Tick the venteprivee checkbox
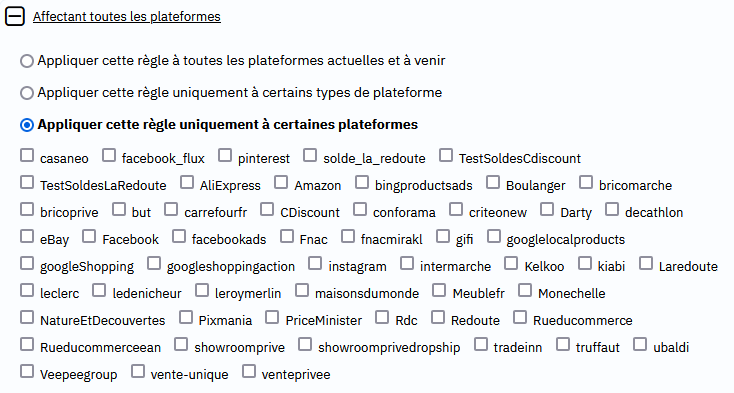The width and height of the screenshot is (734, 393). click(249, 371)
